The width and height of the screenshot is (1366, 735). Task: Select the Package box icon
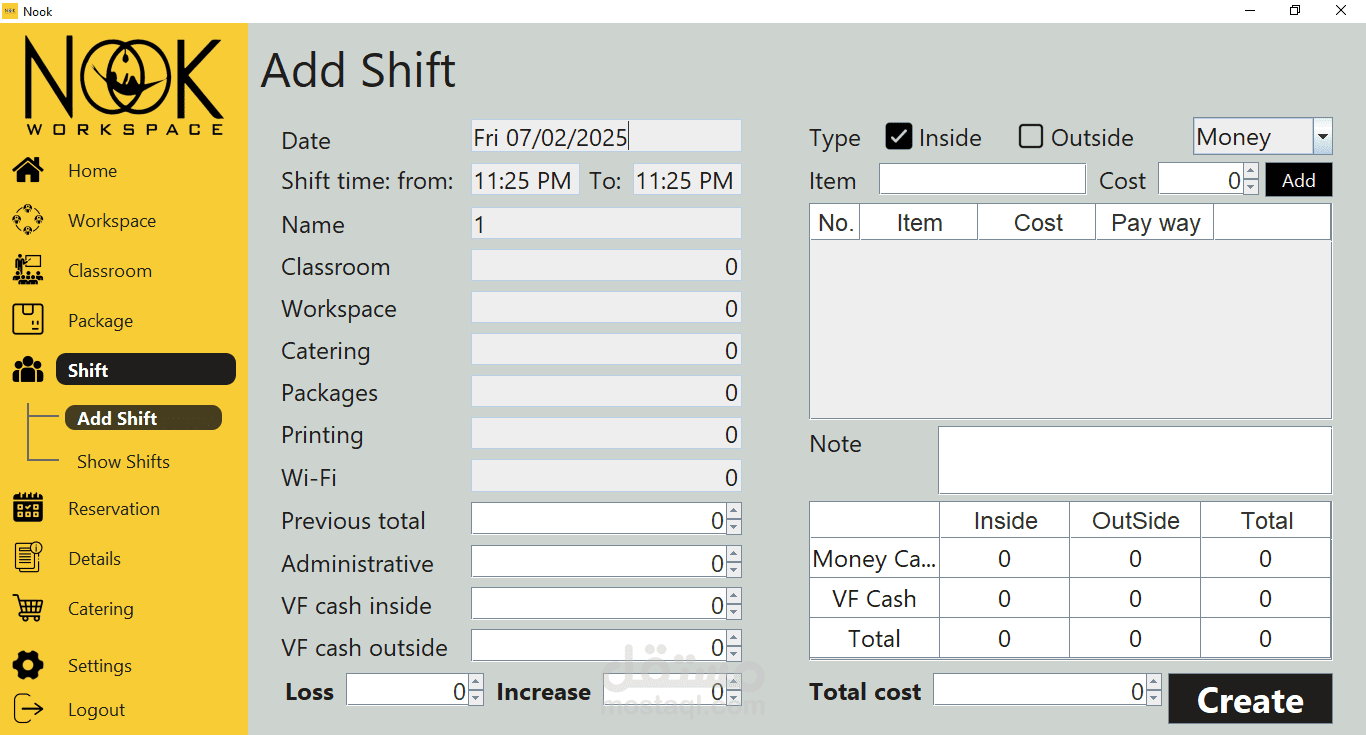point(28,320)
